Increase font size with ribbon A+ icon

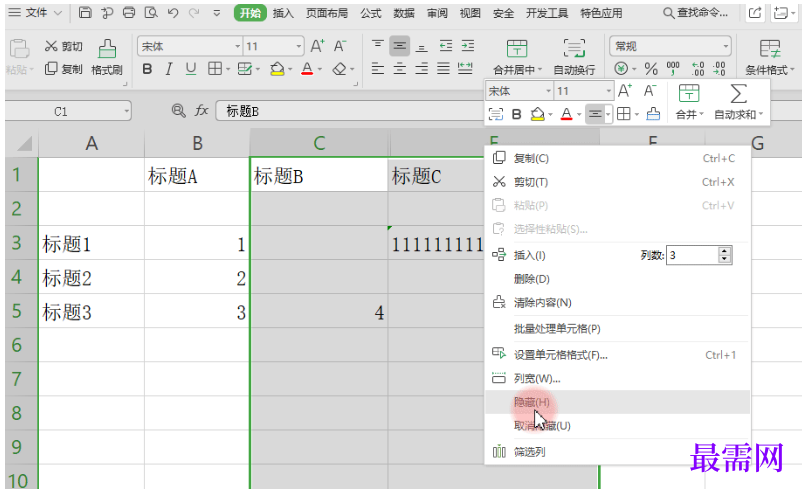click(317, 47)
